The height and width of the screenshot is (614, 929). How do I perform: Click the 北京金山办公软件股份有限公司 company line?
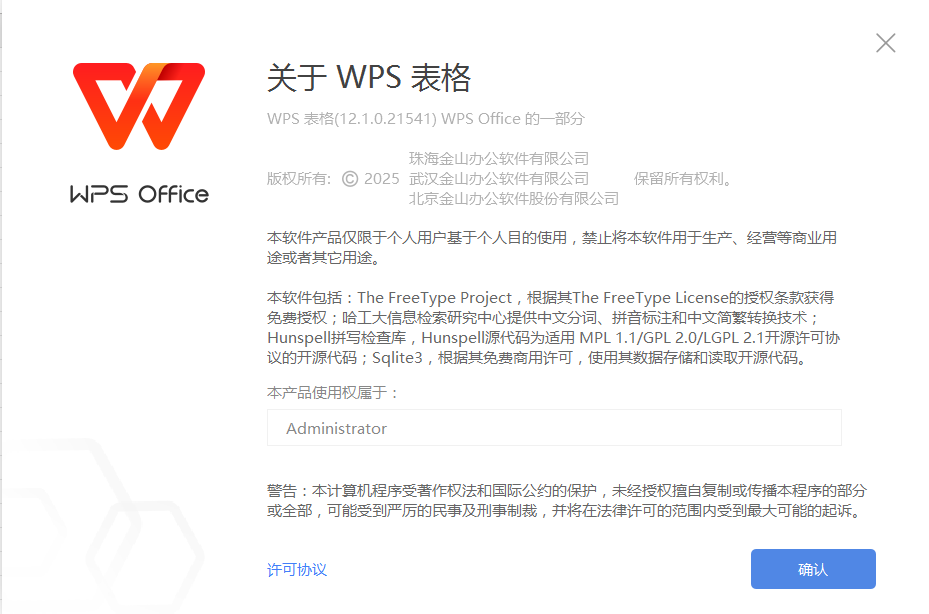click(514, 199)
